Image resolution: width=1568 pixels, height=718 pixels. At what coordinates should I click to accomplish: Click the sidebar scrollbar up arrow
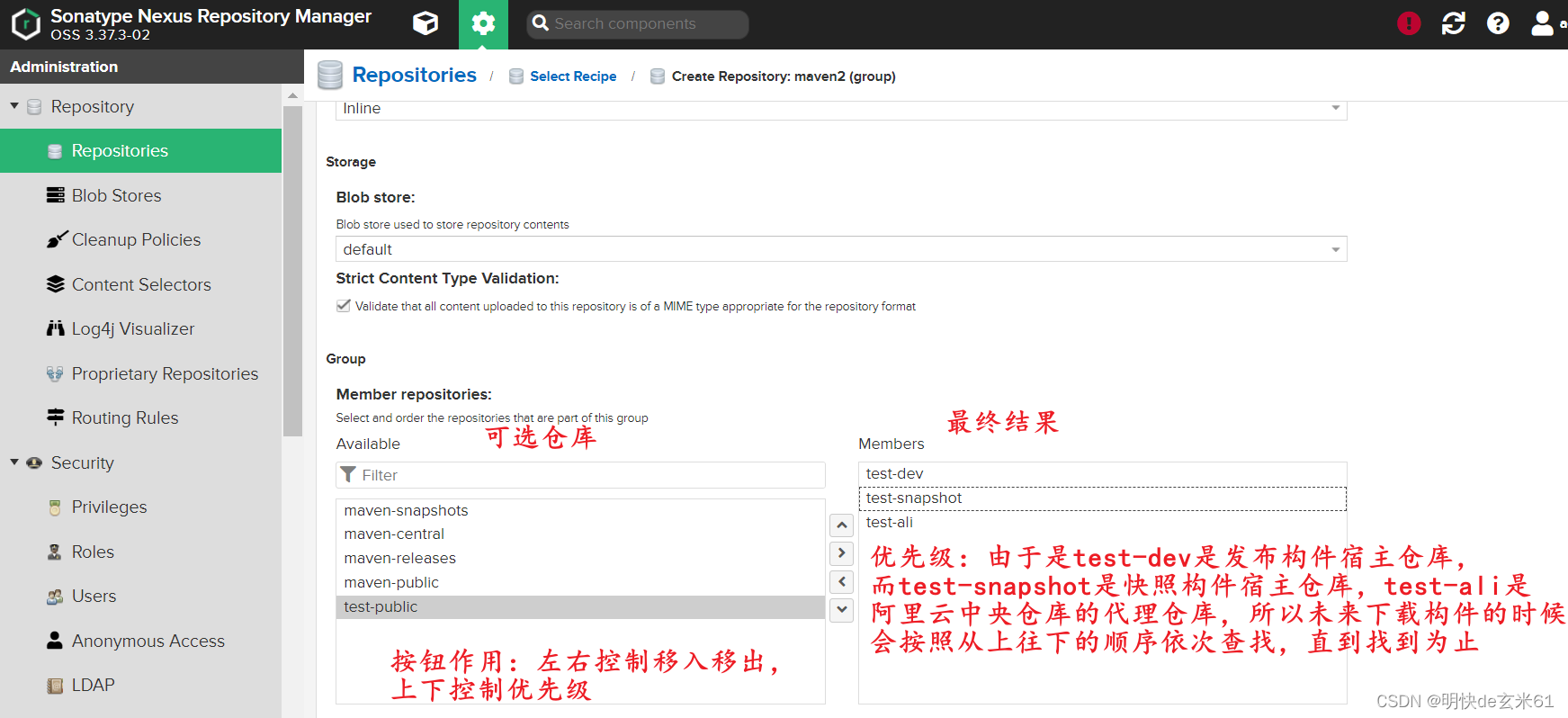292,94
